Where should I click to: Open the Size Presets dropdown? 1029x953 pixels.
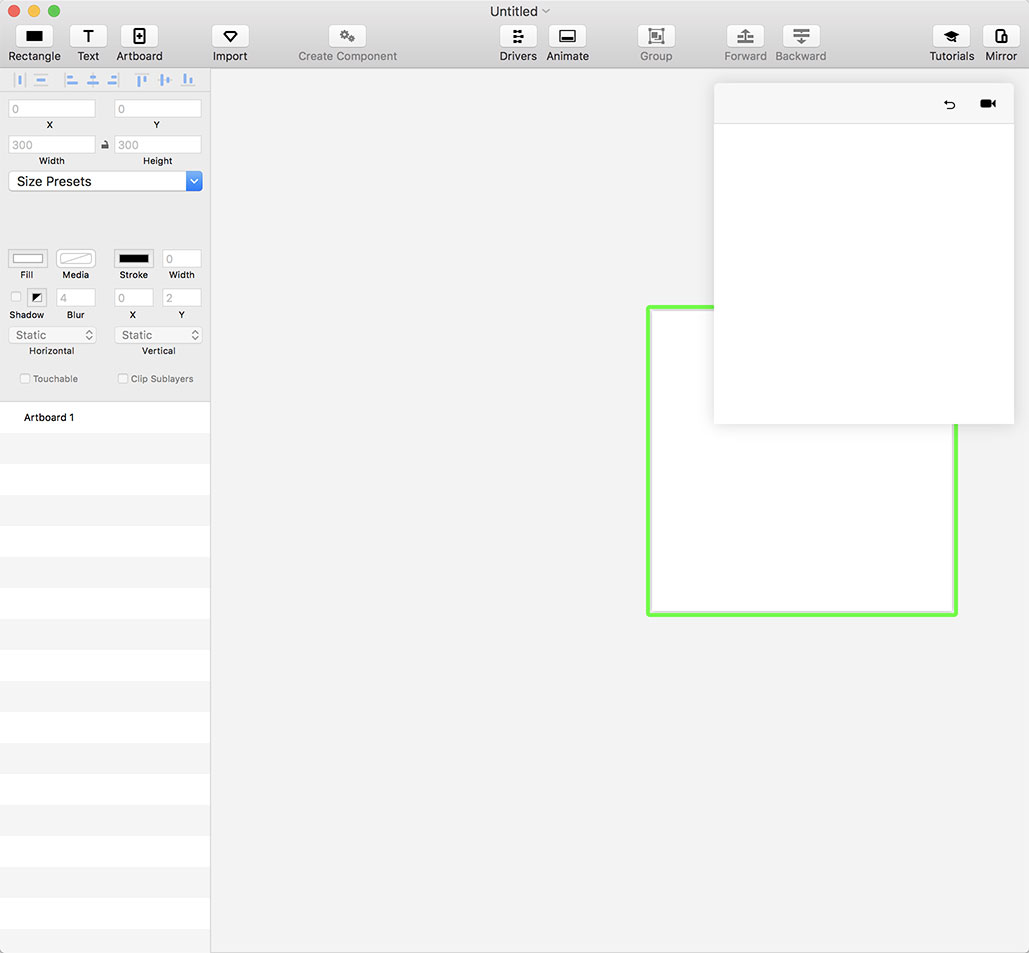105,181
